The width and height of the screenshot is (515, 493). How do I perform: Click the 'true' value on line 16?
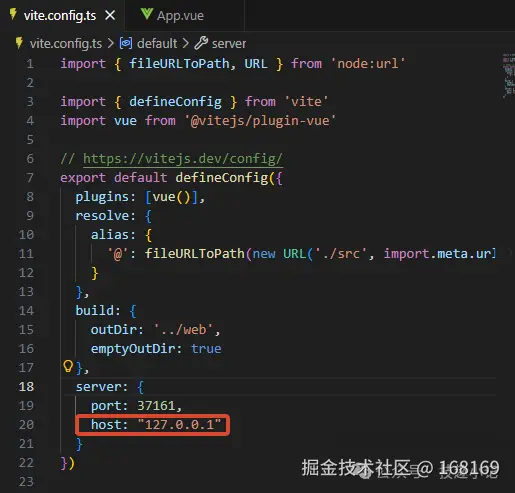point(206,349)
